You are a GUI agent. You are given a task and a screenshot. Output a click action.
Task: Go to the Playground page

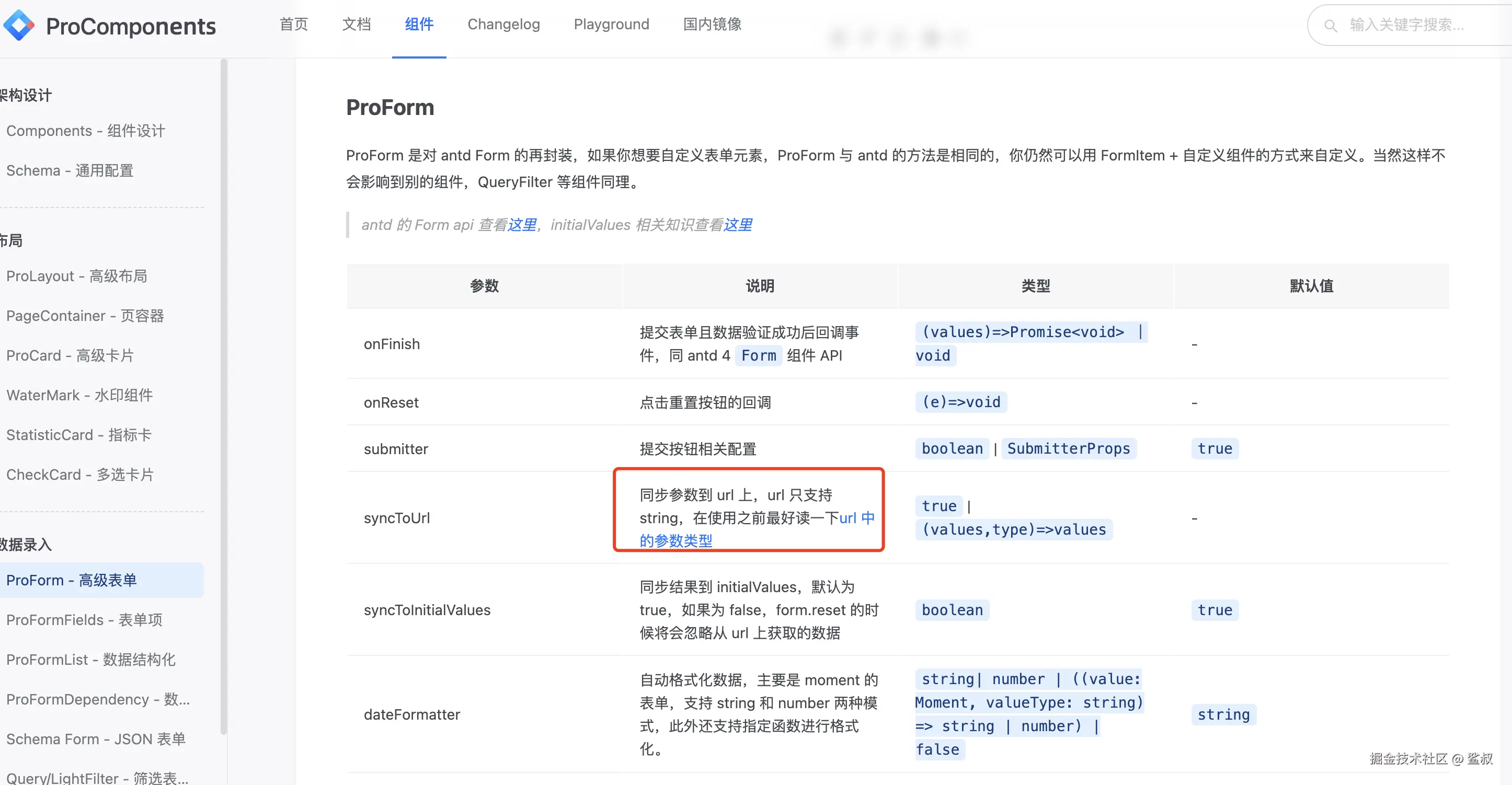pos(611,24)
